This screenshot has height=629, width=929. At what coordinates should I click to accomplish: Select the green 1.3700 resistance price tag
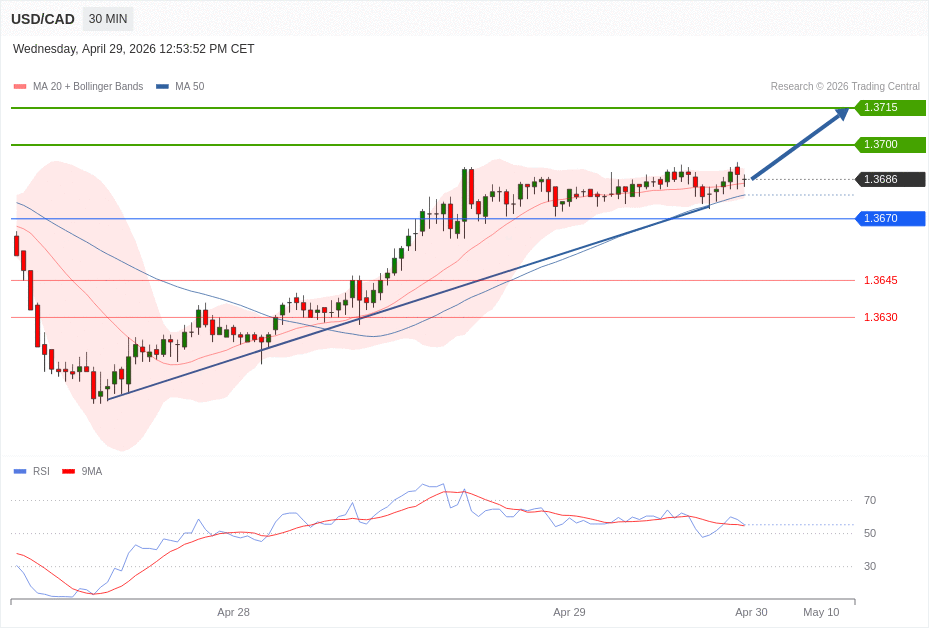[x=889, y=145]
